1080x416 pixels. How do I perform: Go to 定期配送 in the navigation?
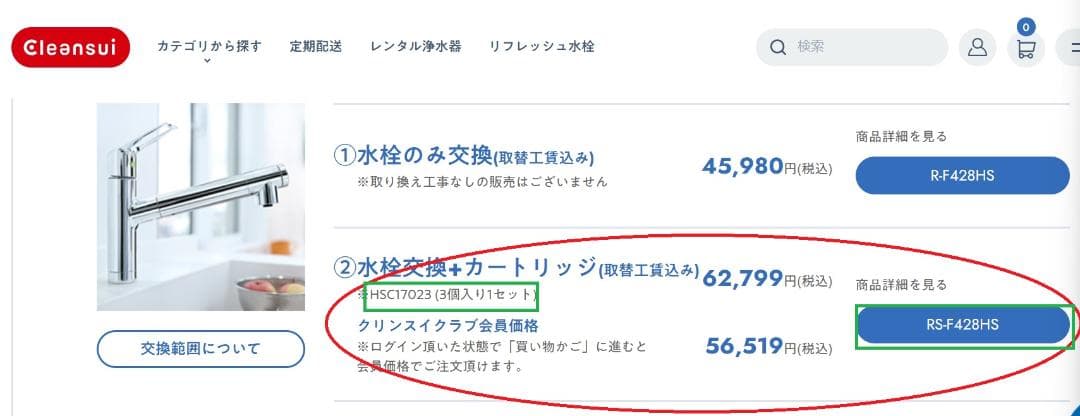316,46
